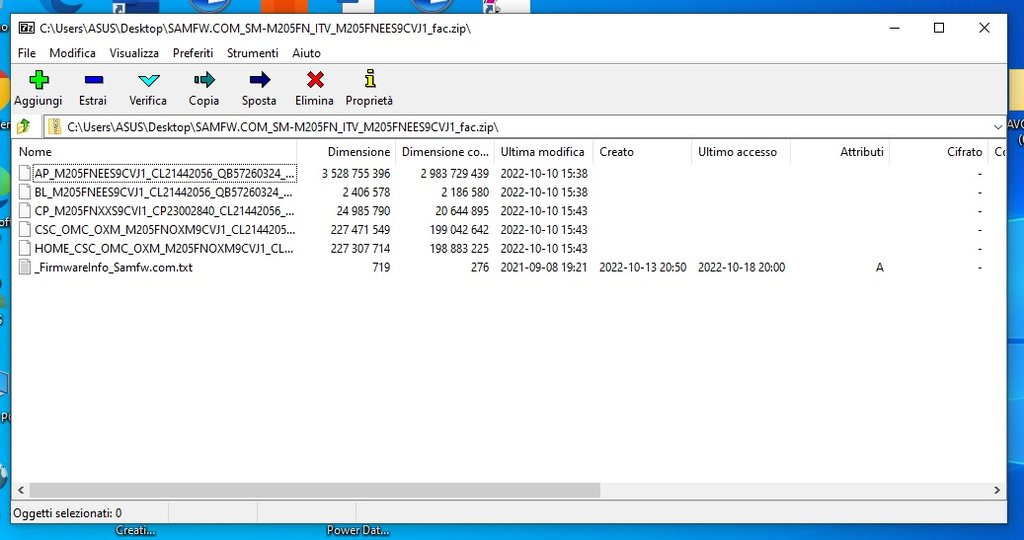Click last access date 2022-10-18 20:00
Image resolution: width=1024 pixels, height=540 pixels.
(741, 267)
